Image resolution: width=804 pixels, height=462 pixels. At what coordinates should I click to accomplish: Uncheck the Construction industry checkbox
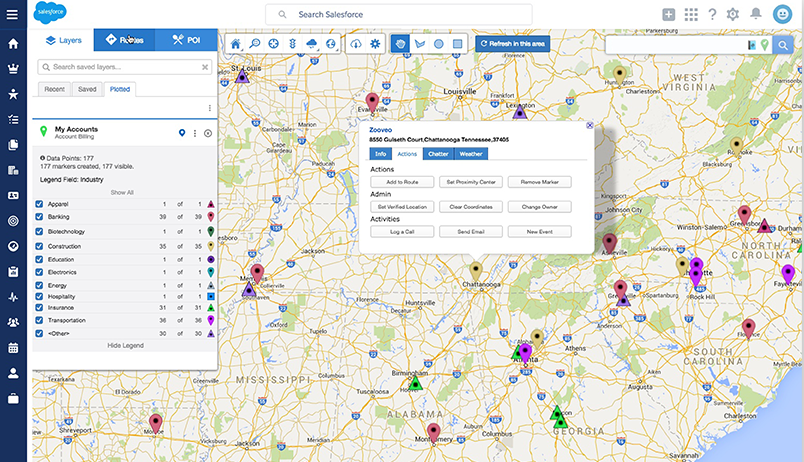[x=39, y=244]
